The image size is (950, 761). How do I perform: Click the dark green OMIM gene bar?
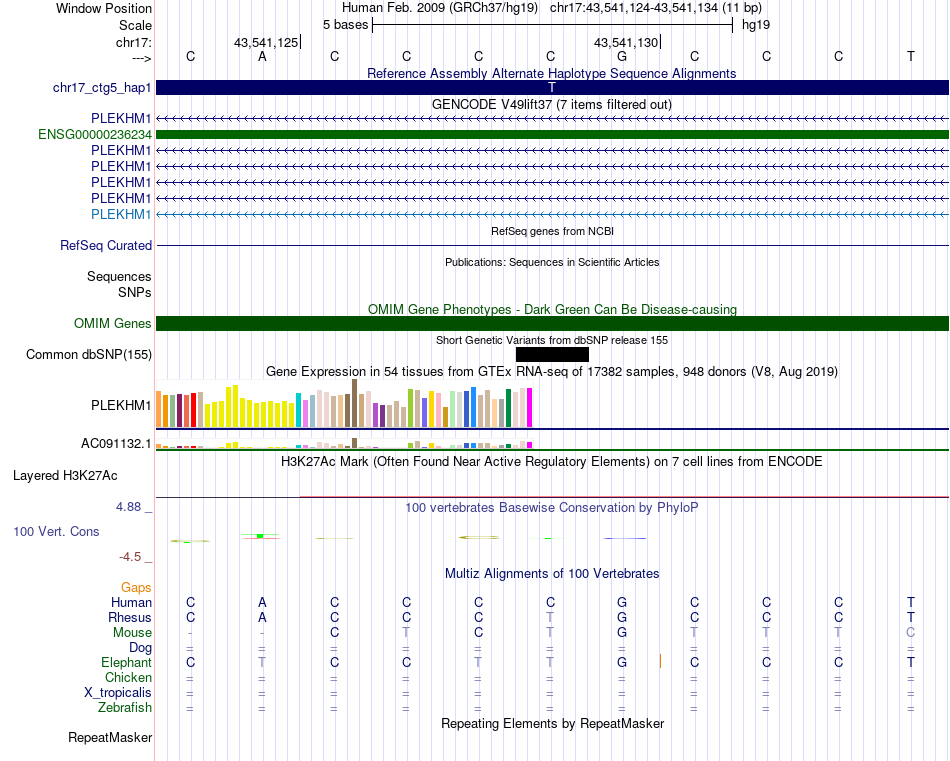(552, 324)
